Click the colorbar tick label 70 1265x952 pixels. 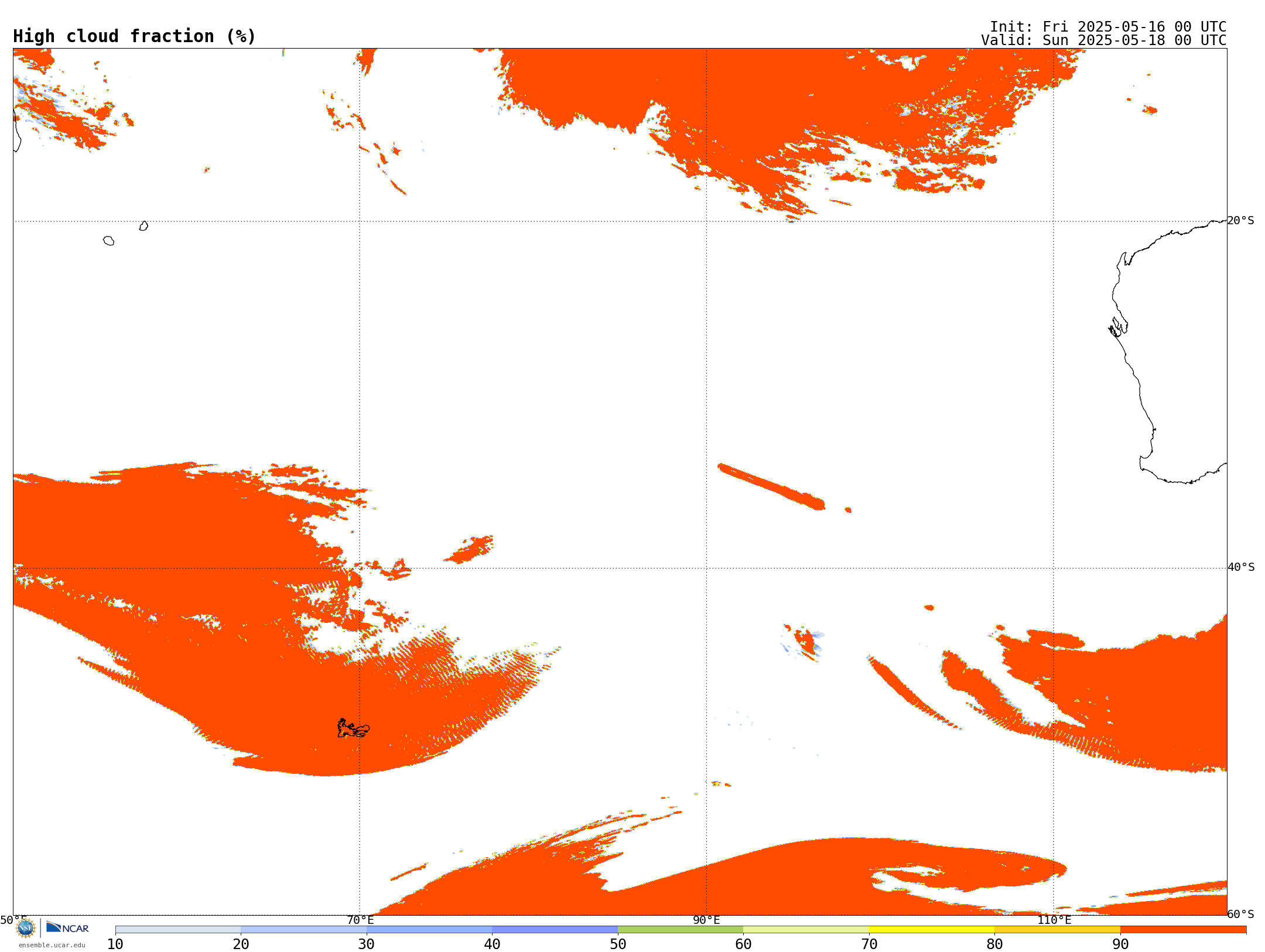pos(869,944)
